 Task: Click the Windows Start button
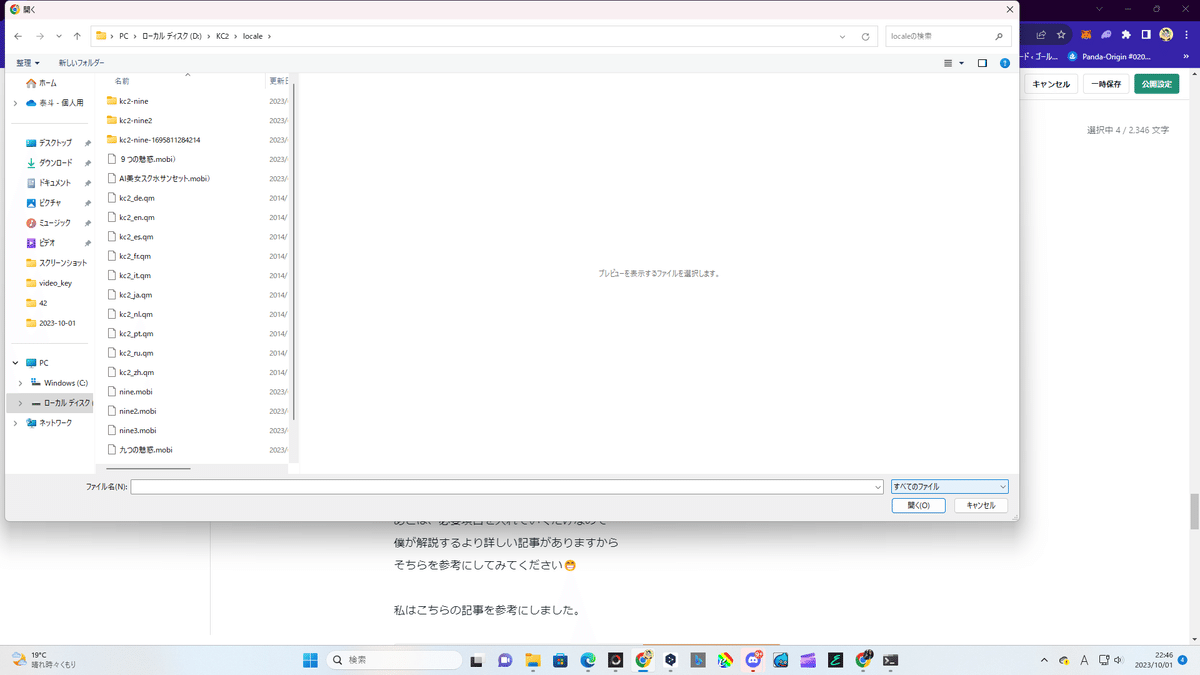pos(310,660)
